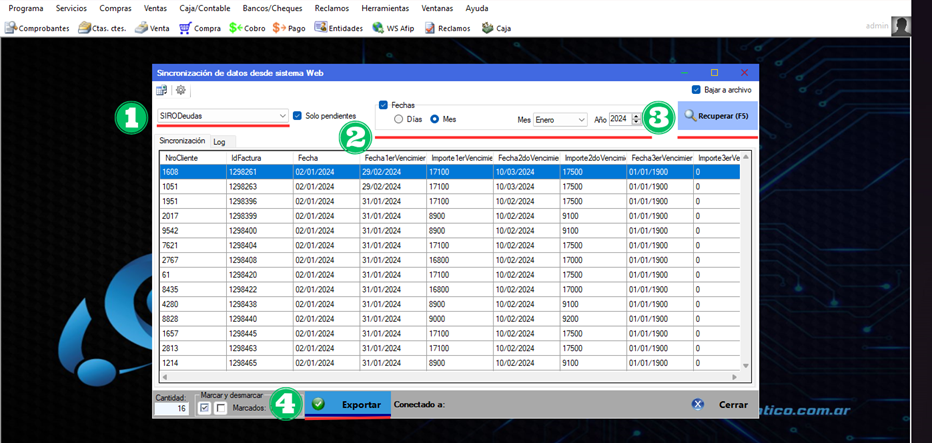Open the Cobro toolbar shortcut

(247, 28)
